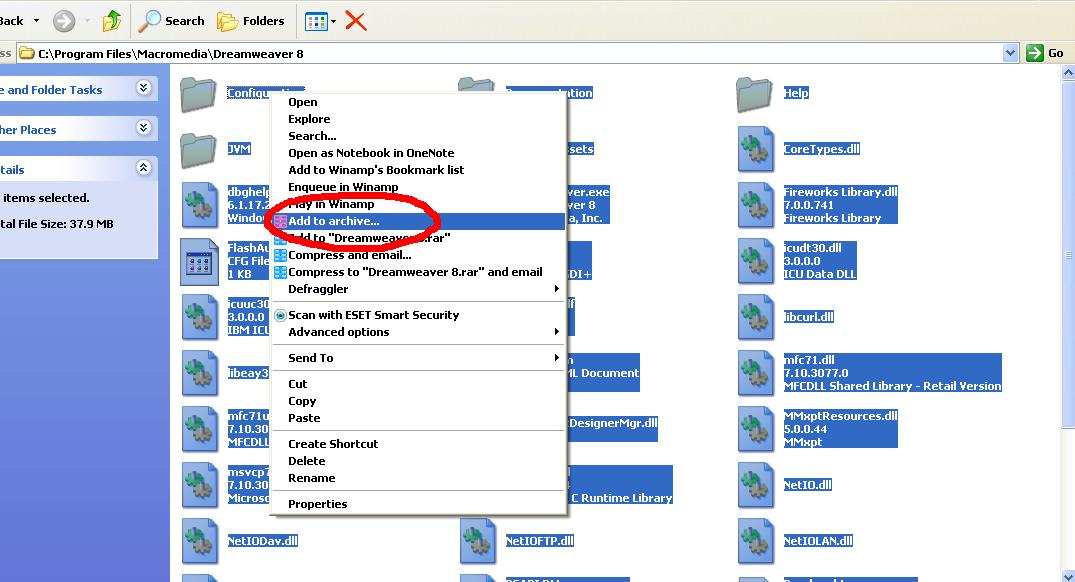Choose Create Shortcut menu entry
The image size is (1075, 582).
(418, 444)
